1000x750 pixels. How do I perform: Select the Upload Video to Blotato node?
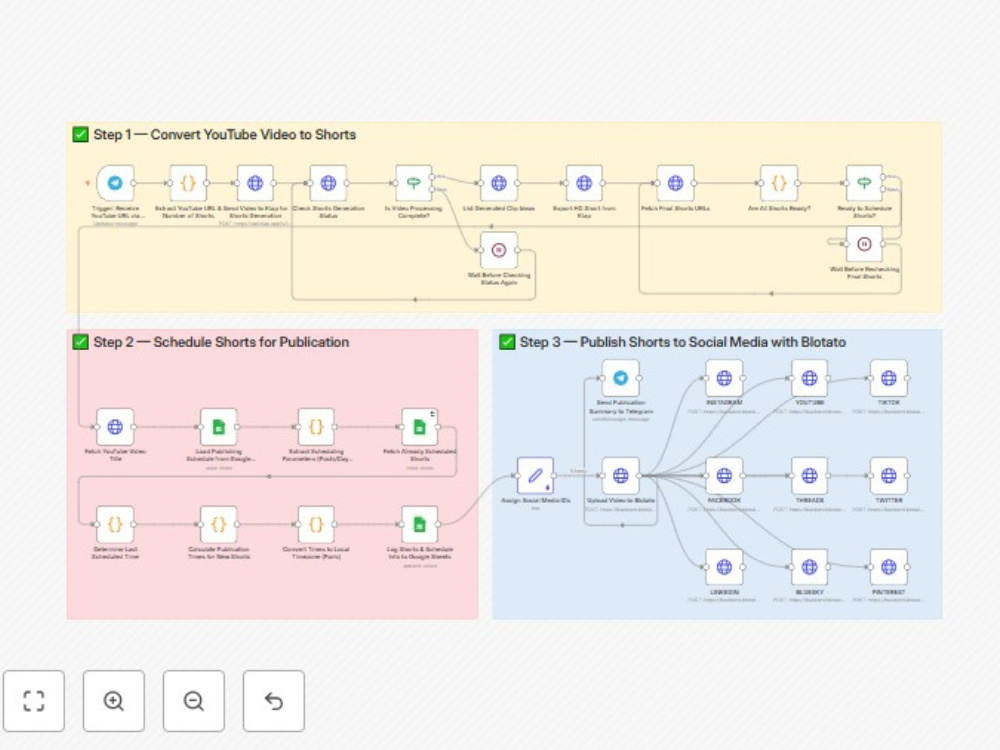click(x=621, y=475)
